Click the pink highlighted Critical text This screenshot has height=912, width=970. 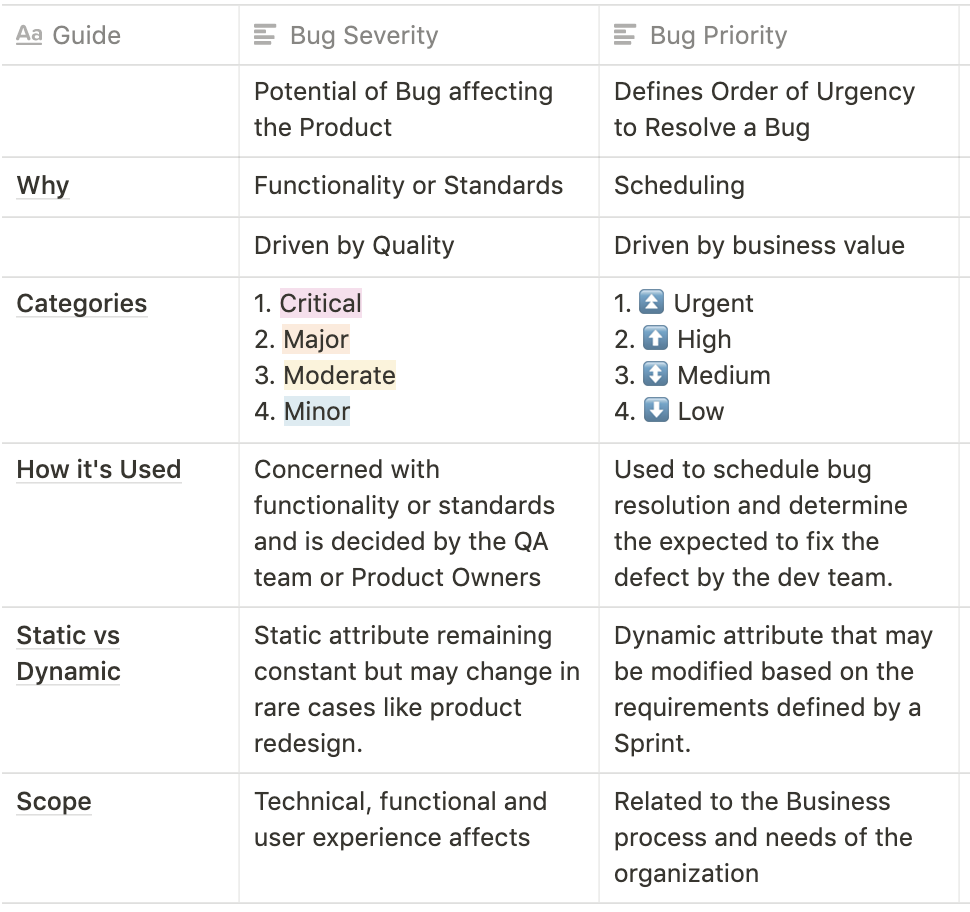point(320,303)
